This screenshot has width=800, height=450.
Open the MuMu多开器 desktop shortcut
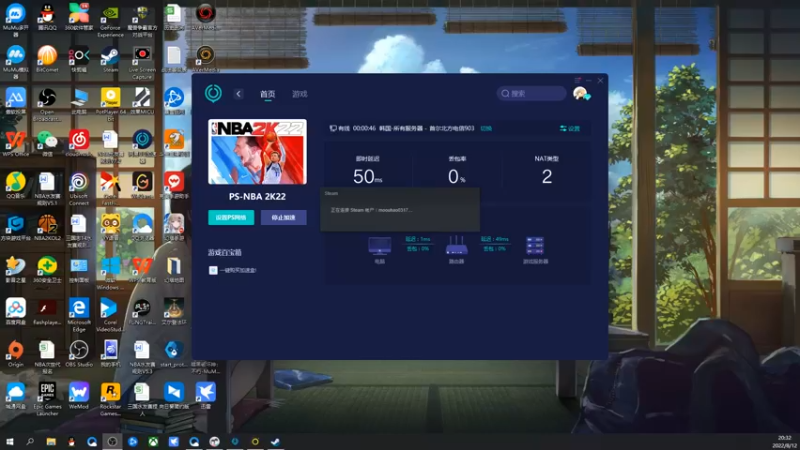[x=15, y=20]
